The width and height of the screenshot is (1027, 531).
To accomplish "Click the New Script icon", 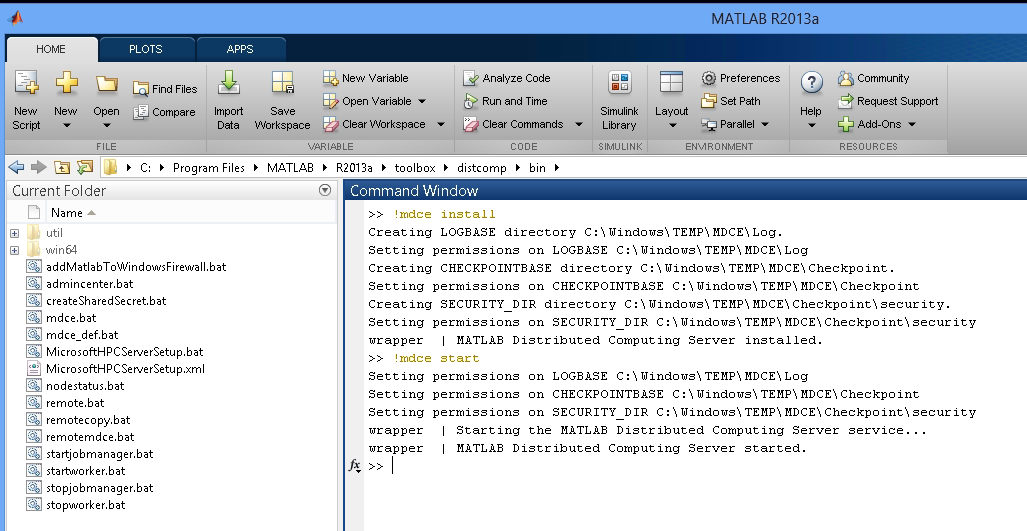I will (x=26, y=83).
